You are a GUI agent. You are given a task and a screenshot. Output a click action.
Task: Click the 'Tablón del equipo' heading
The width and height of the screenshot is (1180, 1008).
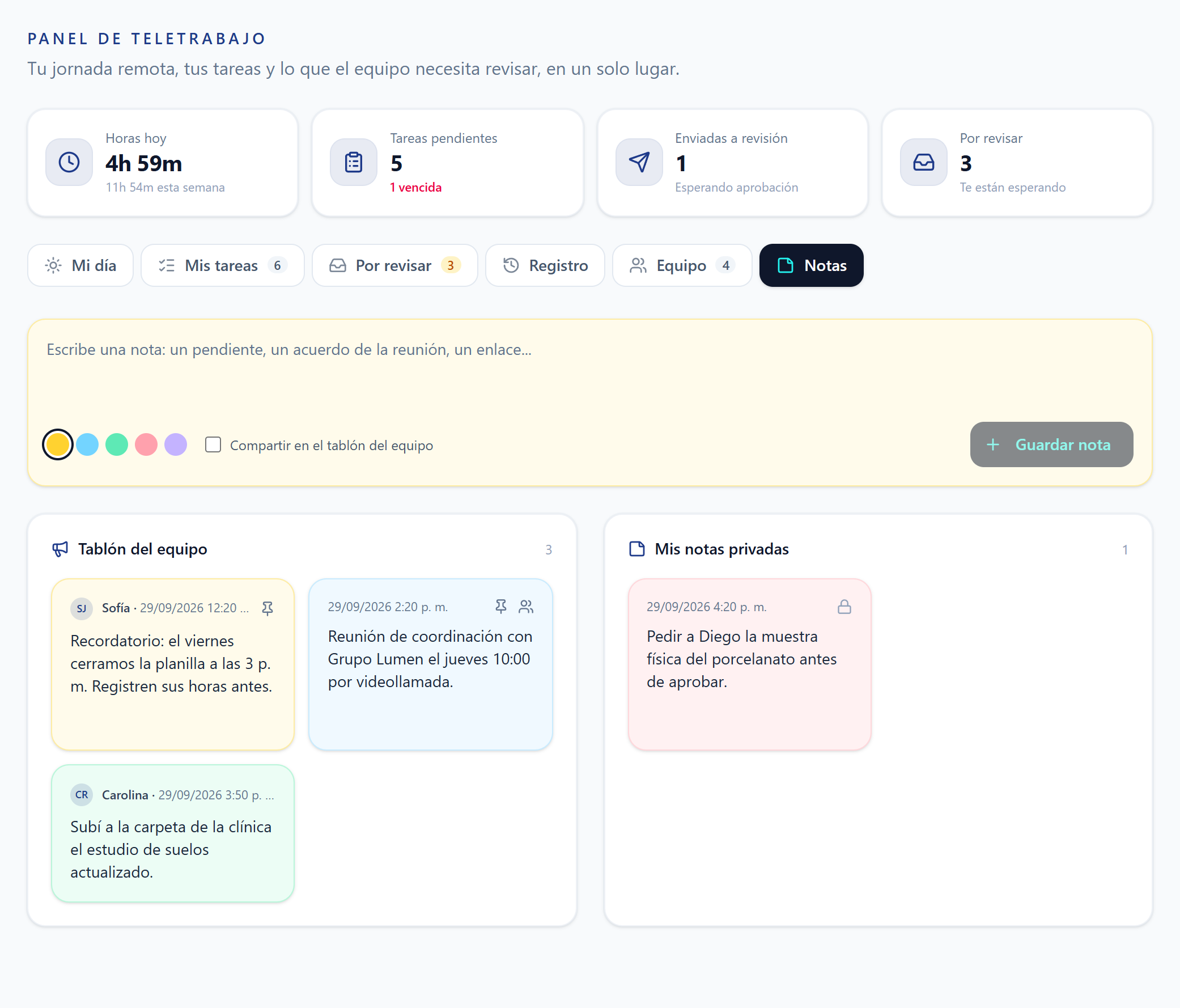142,549
